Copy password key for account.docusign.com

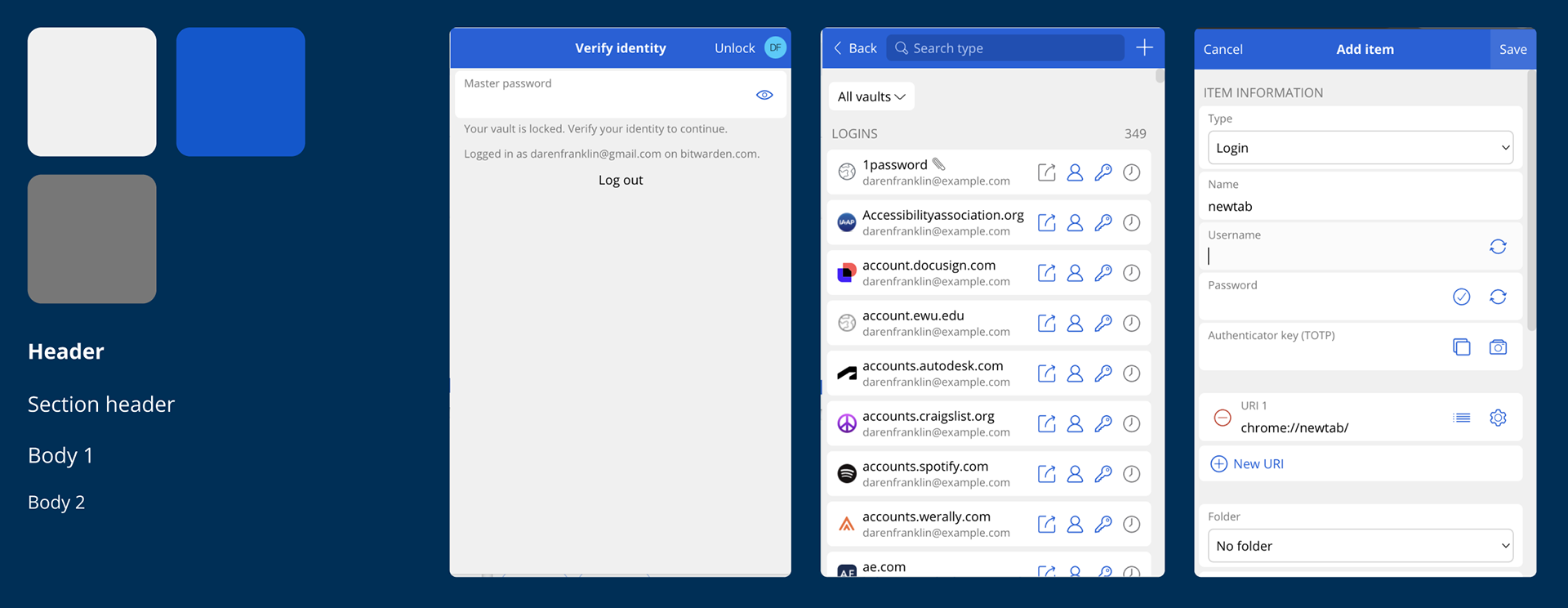(1103, 273)
